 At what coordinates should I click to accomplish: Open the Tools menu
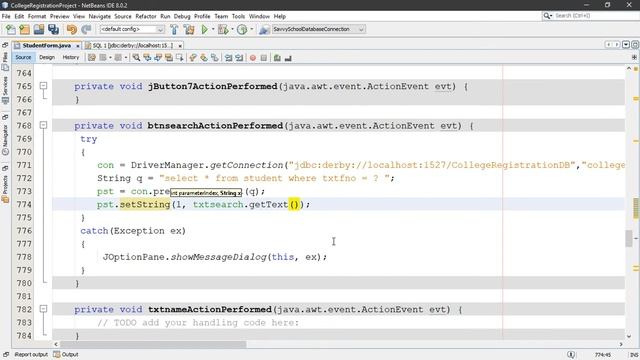(x=238, y=16)
